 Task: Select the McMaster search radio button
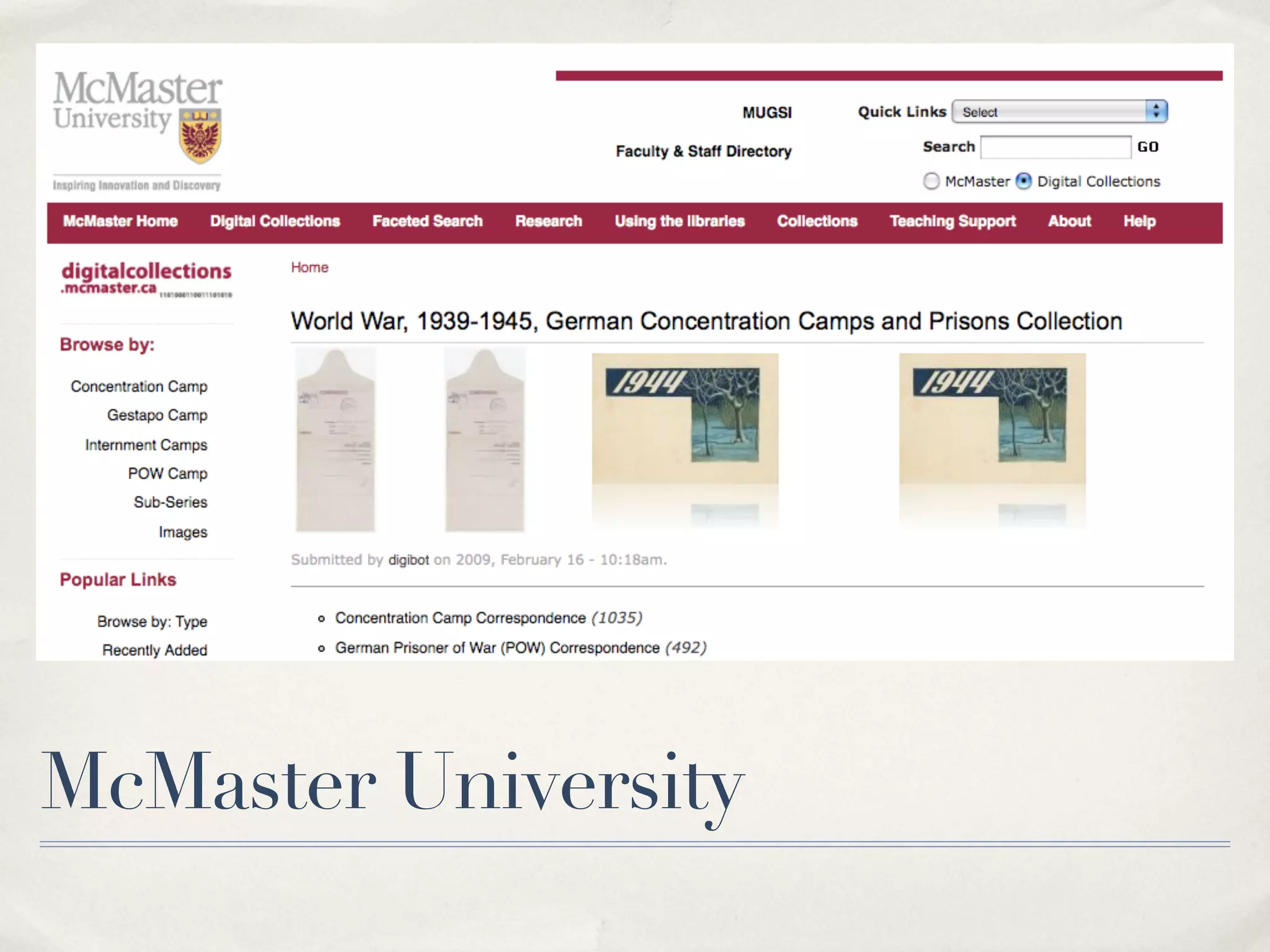point(931,181)
